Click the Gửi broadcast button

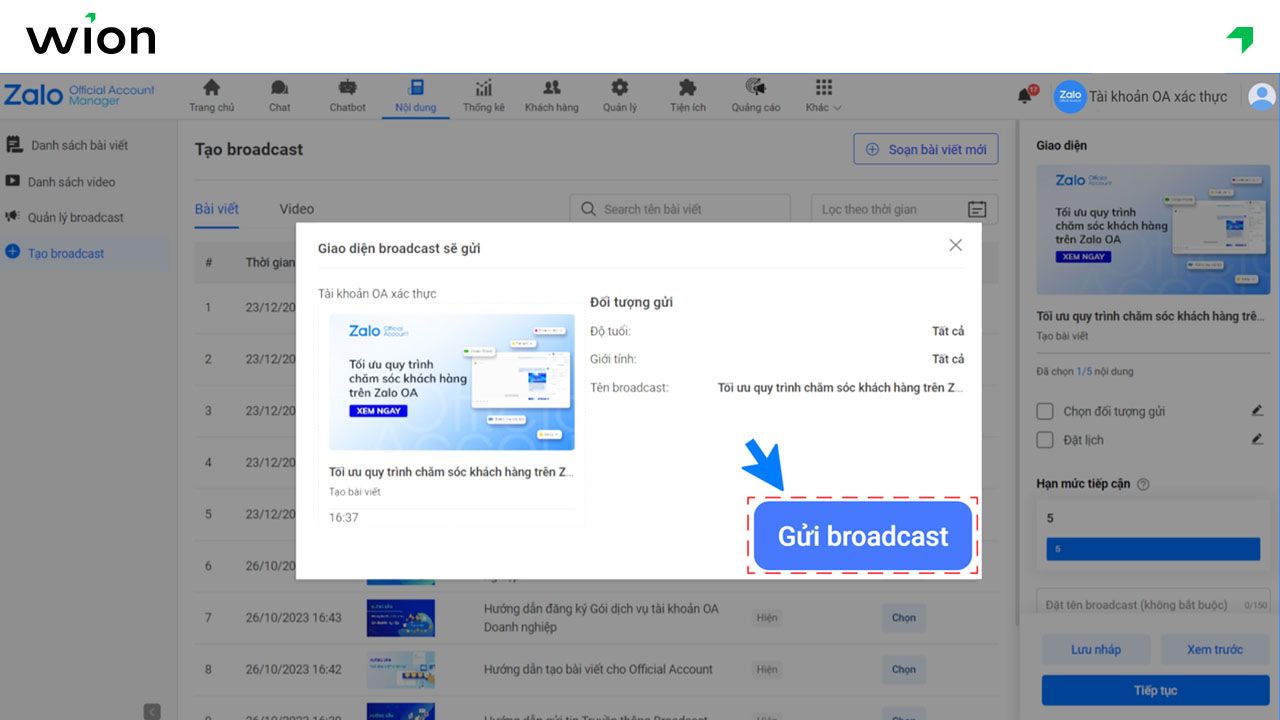(x=862, y=536)
